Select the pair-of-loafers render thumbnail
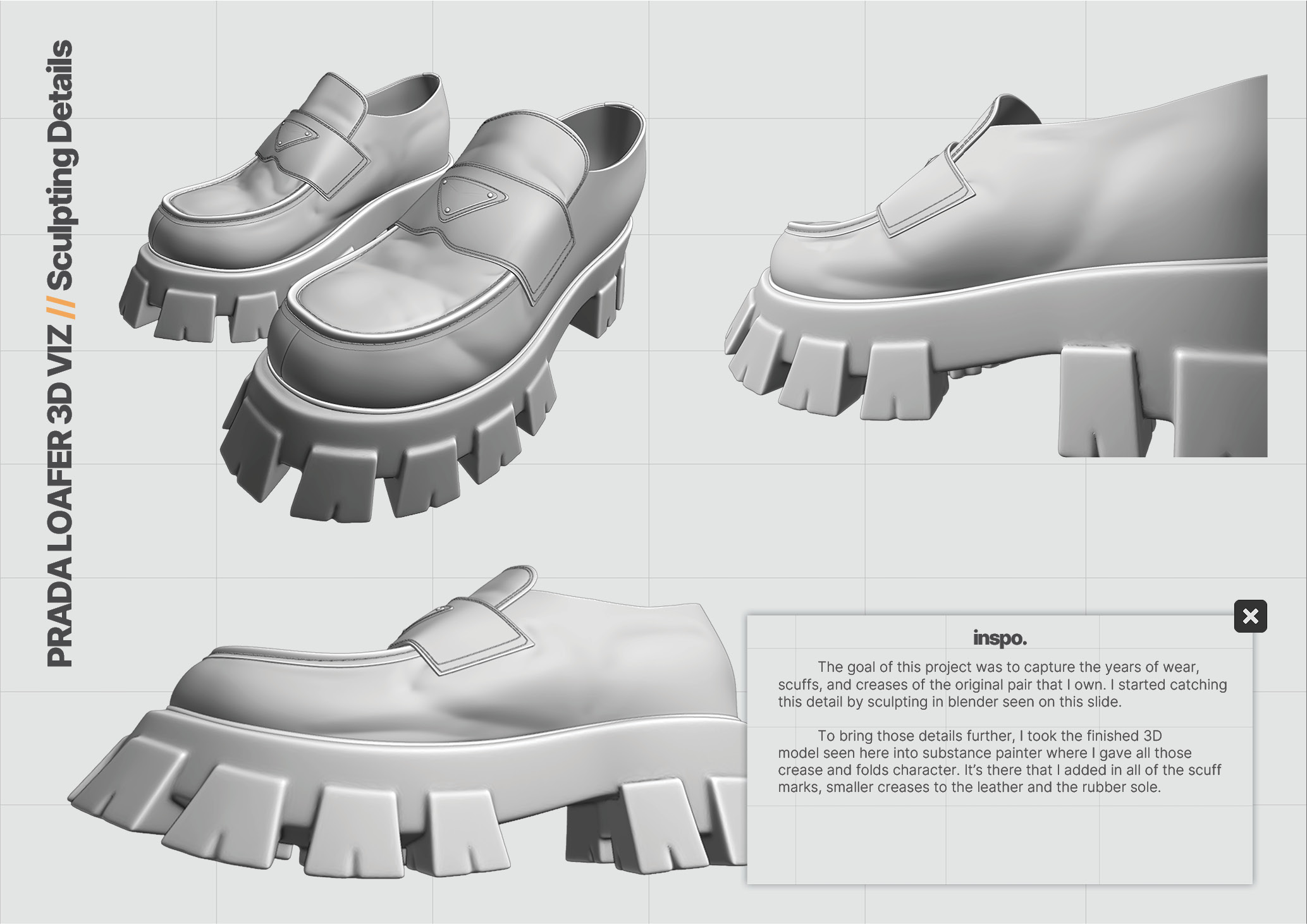Screen dimensions: 1307x924 click(383, 296)
